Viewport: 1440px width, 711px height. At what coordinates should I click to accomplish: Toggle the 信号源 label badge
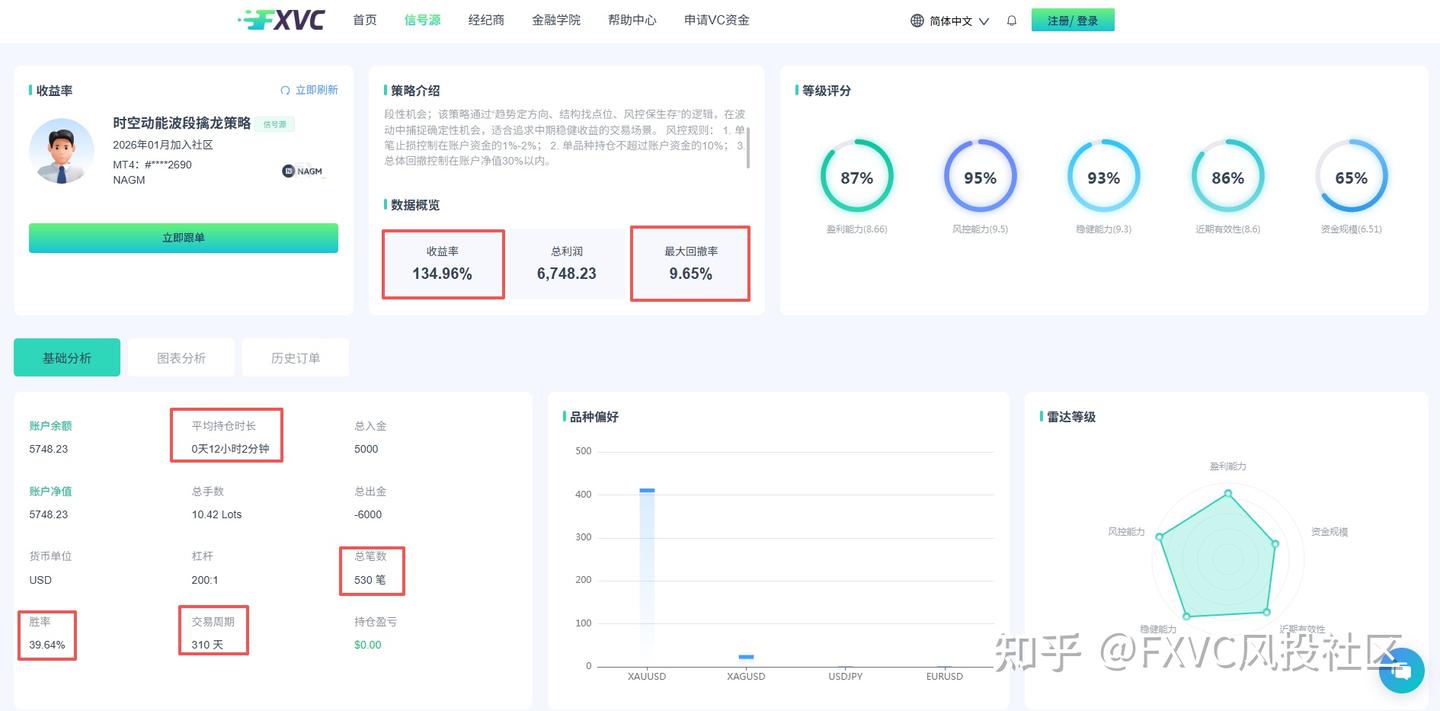[276, 122]
